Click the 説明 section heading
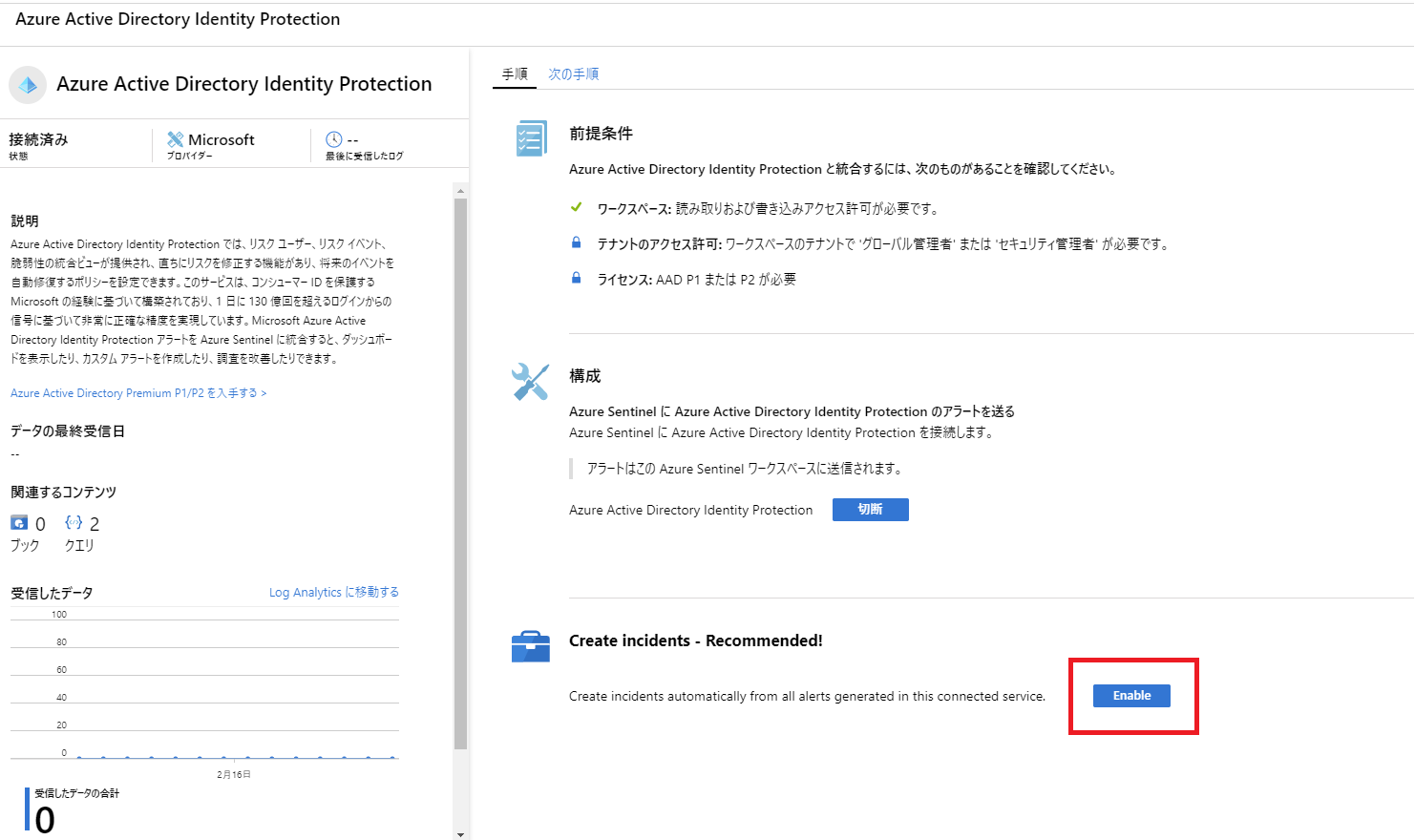1415x840 pixels. pos(25,221)
